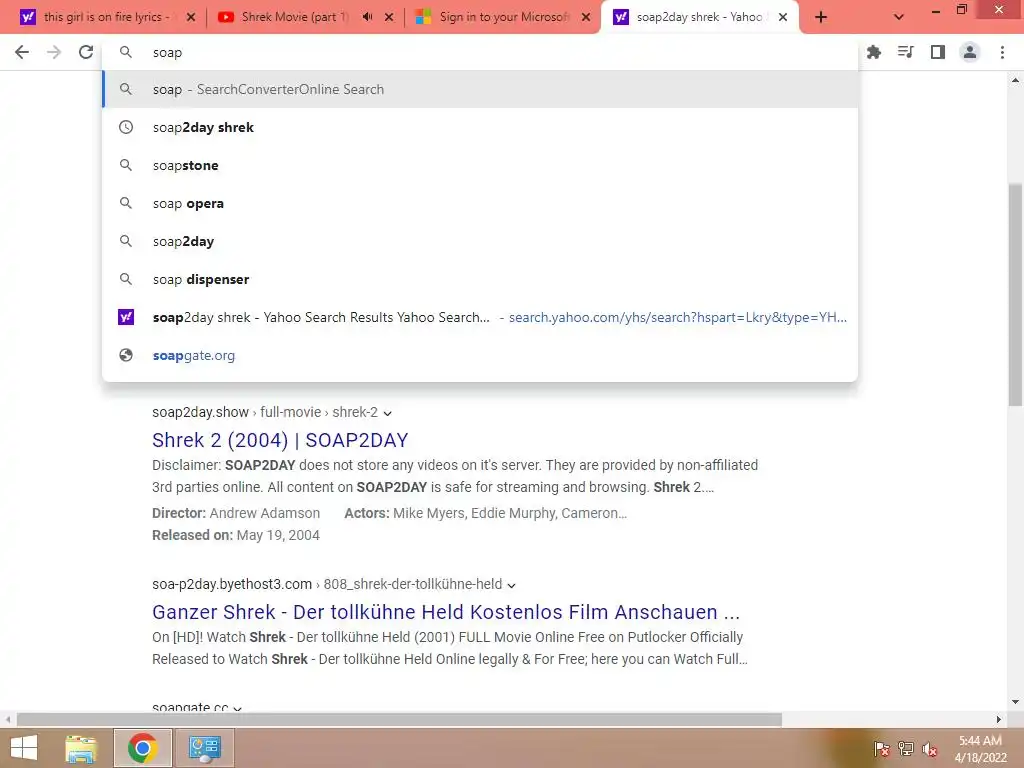Choose the 'soap dispenser' suggestion

coord(480,279)
